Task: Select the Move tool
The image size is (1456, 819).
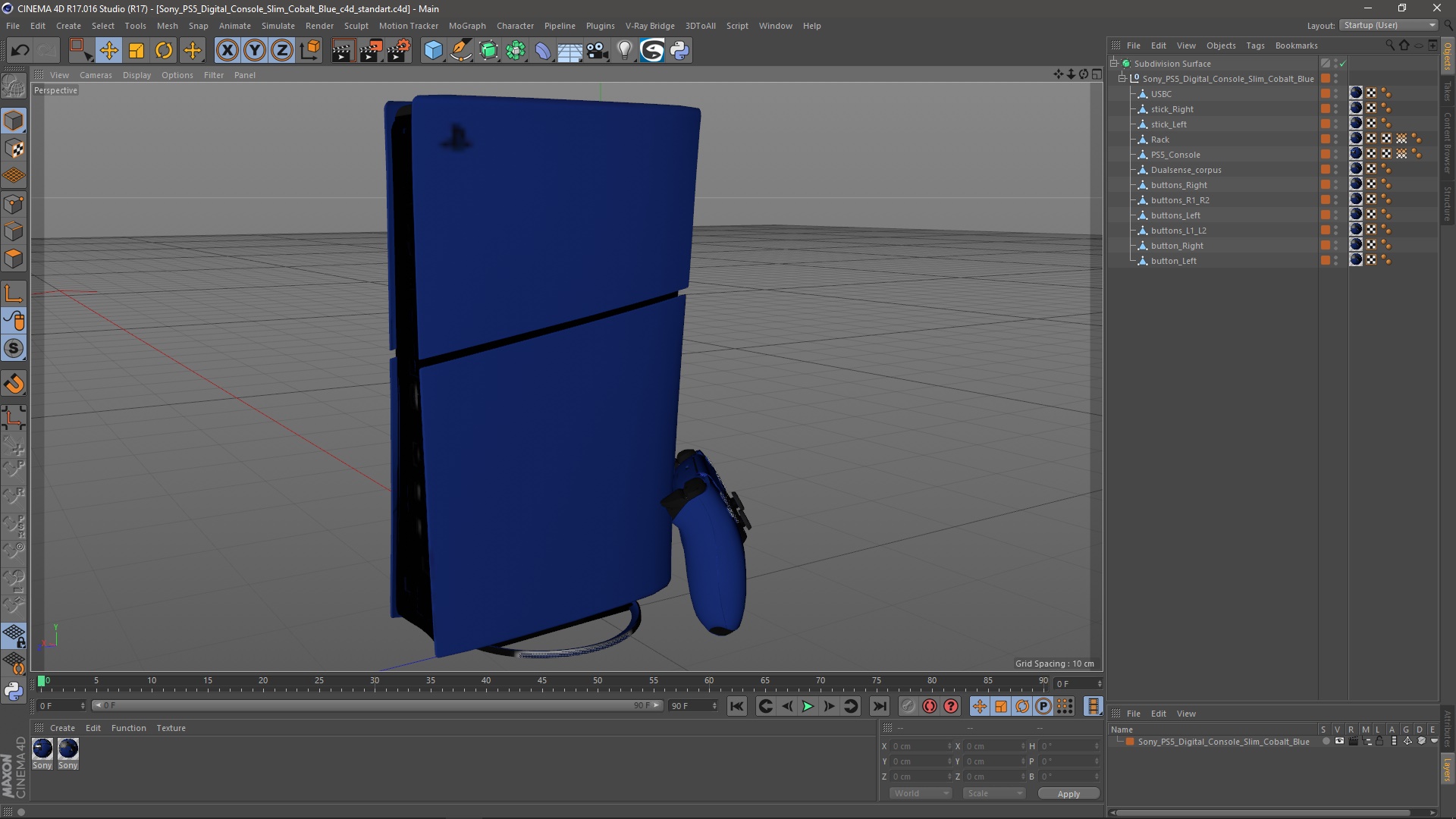Action: point(108,50)
